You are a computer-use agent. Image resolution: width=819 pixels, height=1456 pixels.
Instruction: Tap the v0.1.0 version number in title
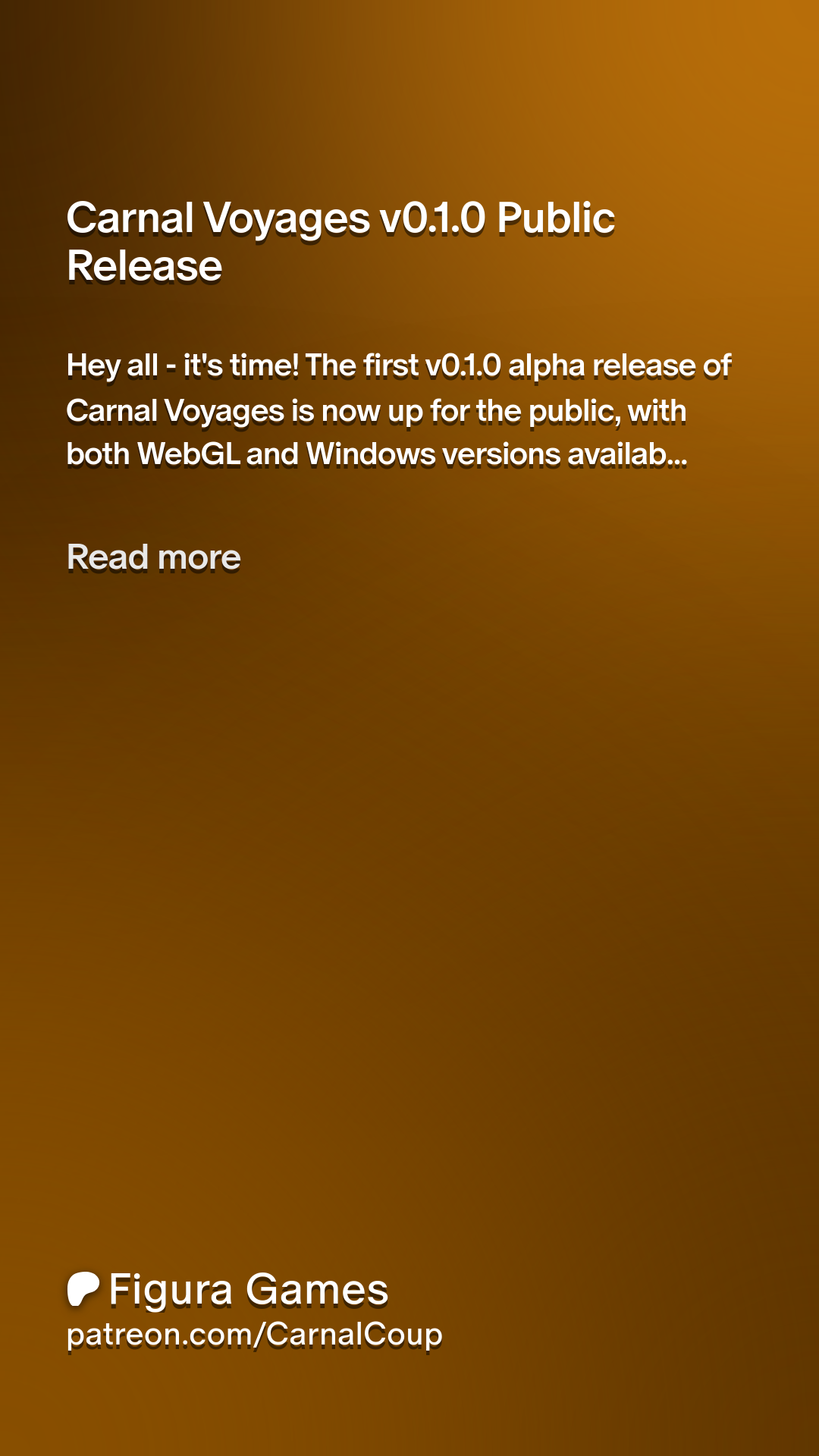(x=432, y=218)
